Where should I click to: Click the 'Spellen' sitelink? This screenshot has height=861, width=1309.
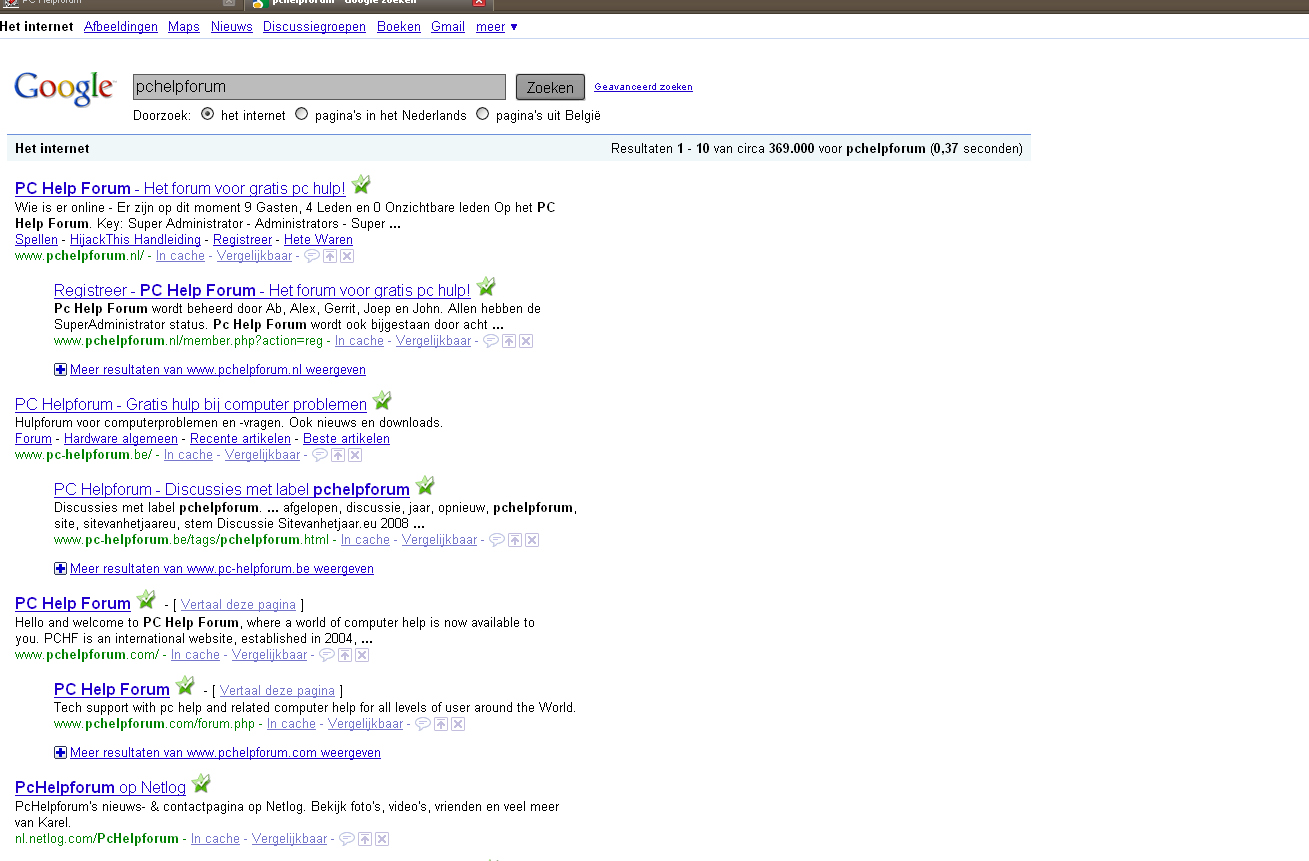pos(36,240)
